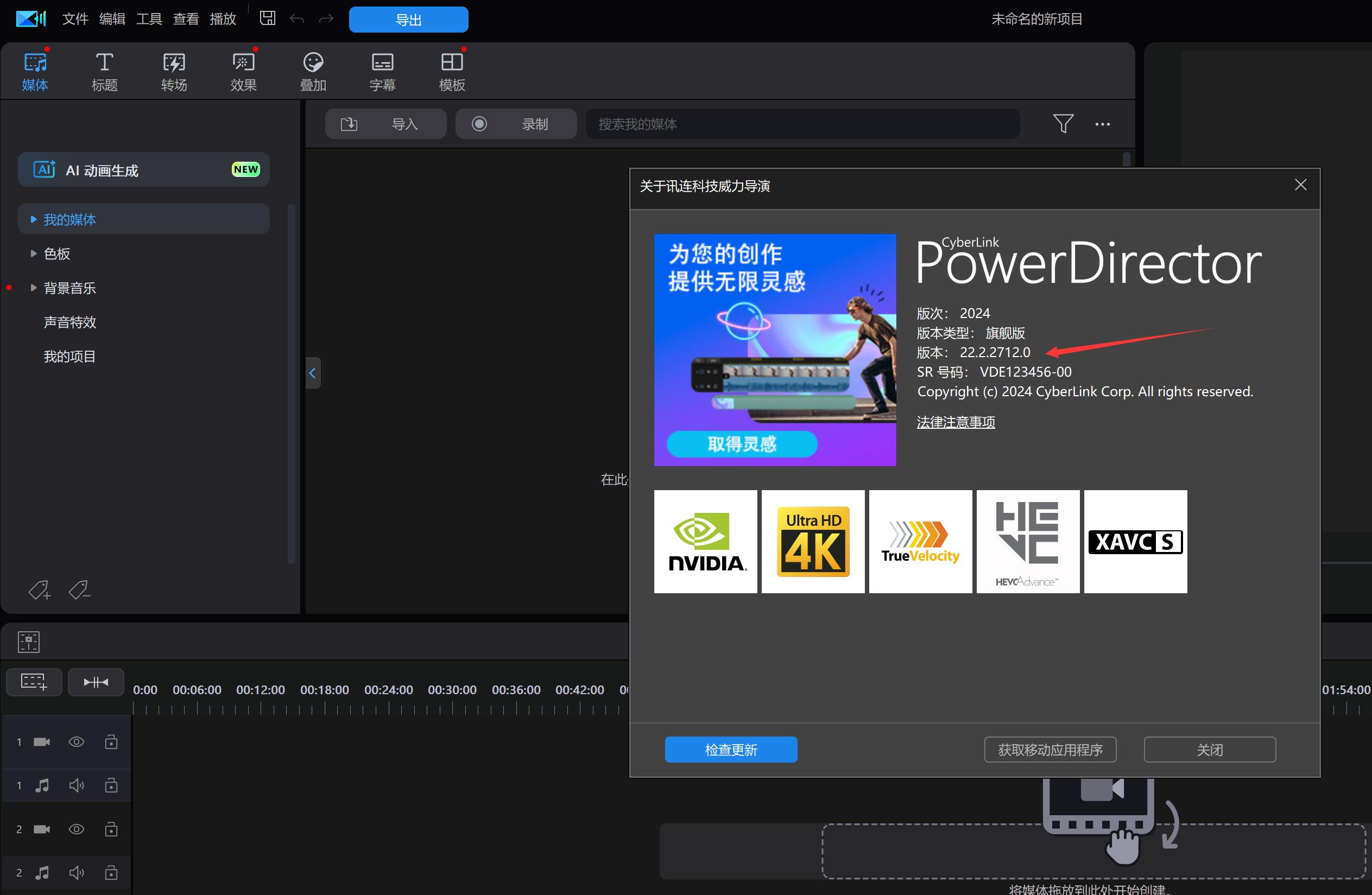Select 声音特效 in the library
Image resolution: width=1372 pixels, height=895 pixels.
click(x=69, y=322)
